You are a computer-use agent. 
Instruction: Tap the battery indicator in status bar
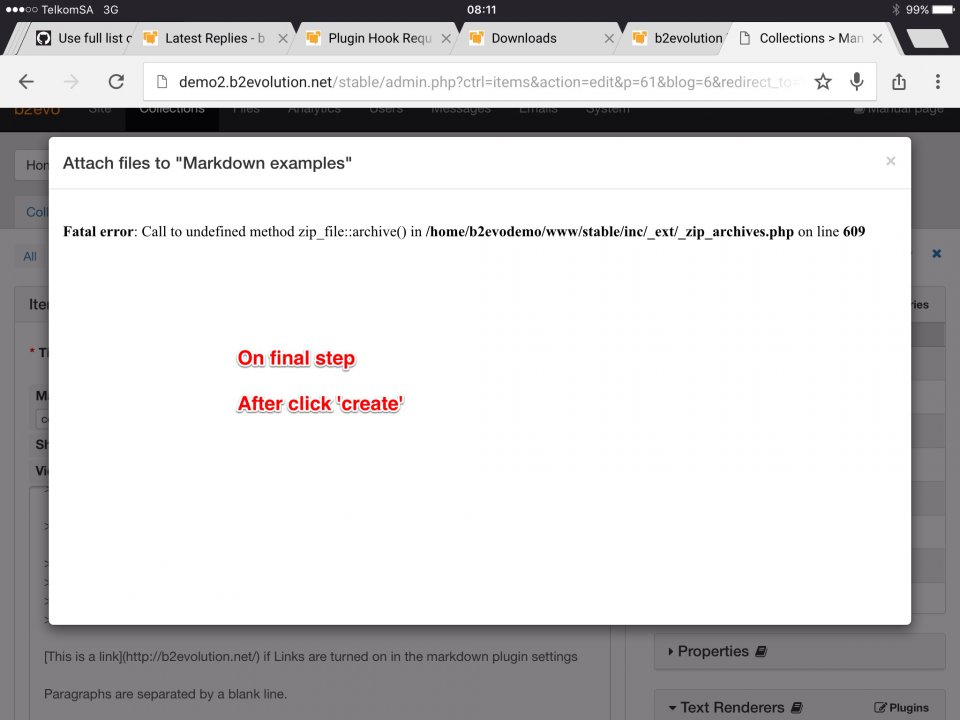click(x=943, y=10)
